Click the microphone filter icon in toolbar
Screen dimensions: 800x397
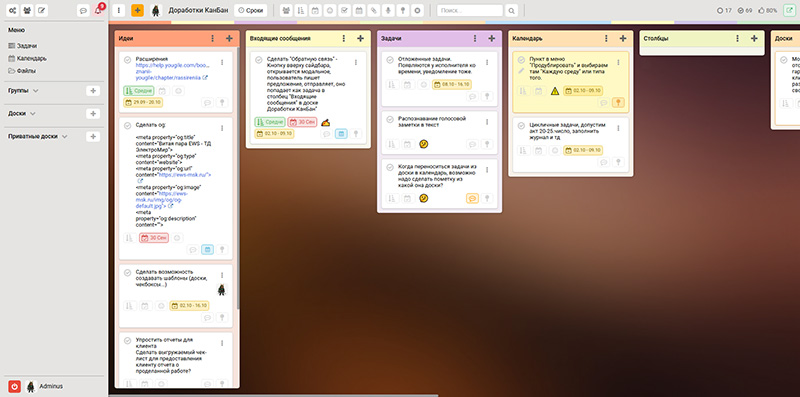pyautogui.click(x=388, y=10)
